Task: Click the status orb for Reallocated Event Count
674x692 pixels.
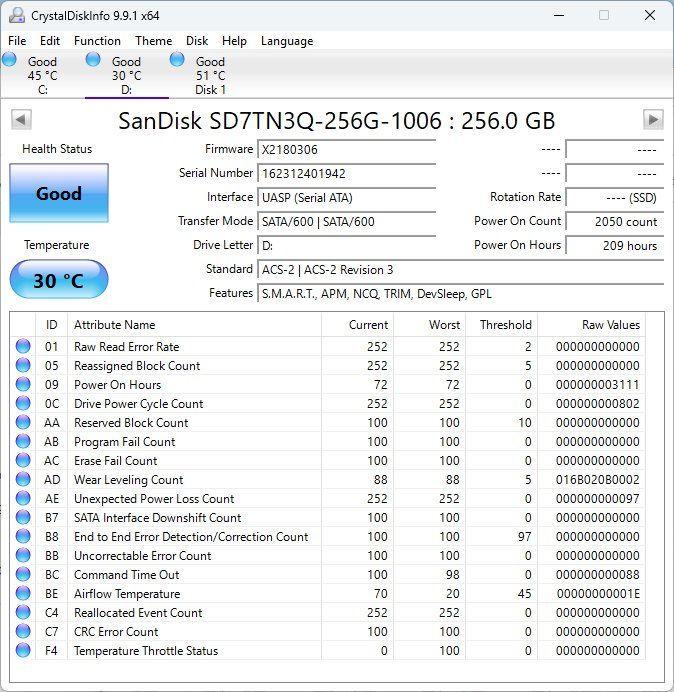Action: (x=23, y=612)
